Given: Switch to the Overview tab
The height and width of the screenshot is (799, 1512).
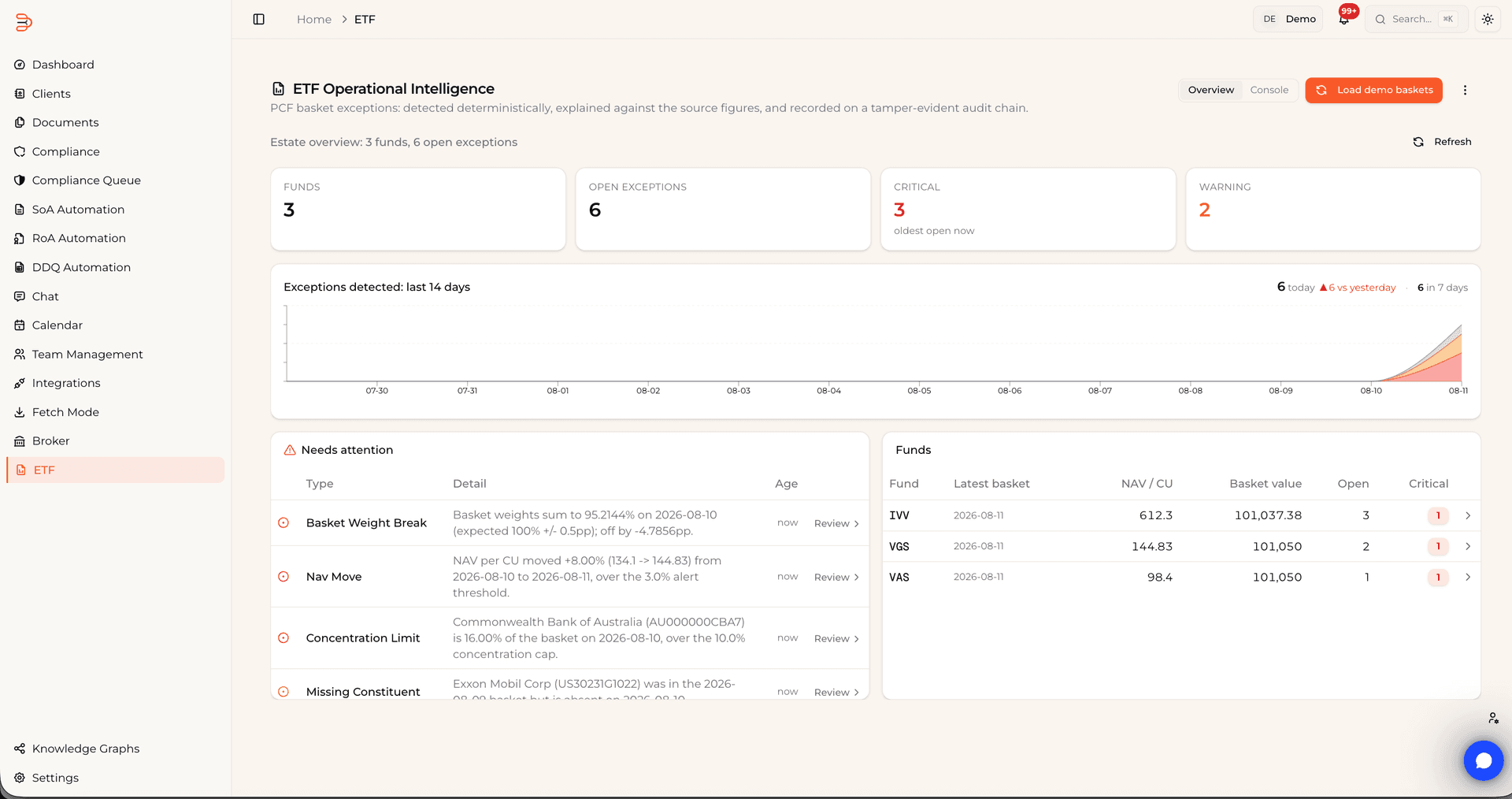Looking at the screenshot, I should [1210, 90].
